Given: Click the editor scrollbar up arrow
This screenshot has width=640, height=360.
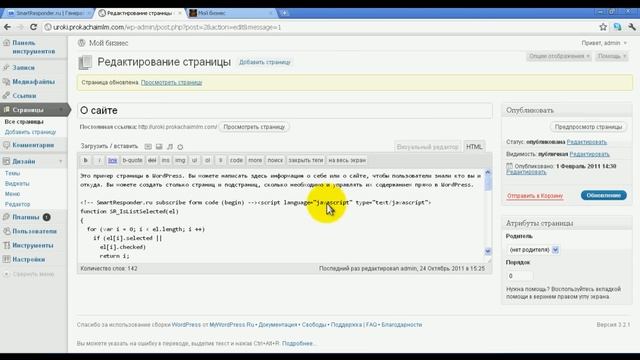Looking at the screenshot, I should pos(488,173).
